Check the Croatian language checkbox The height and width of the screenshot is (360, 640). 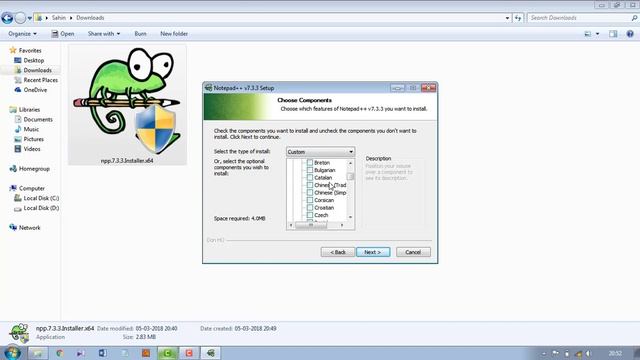pos(310,207)
